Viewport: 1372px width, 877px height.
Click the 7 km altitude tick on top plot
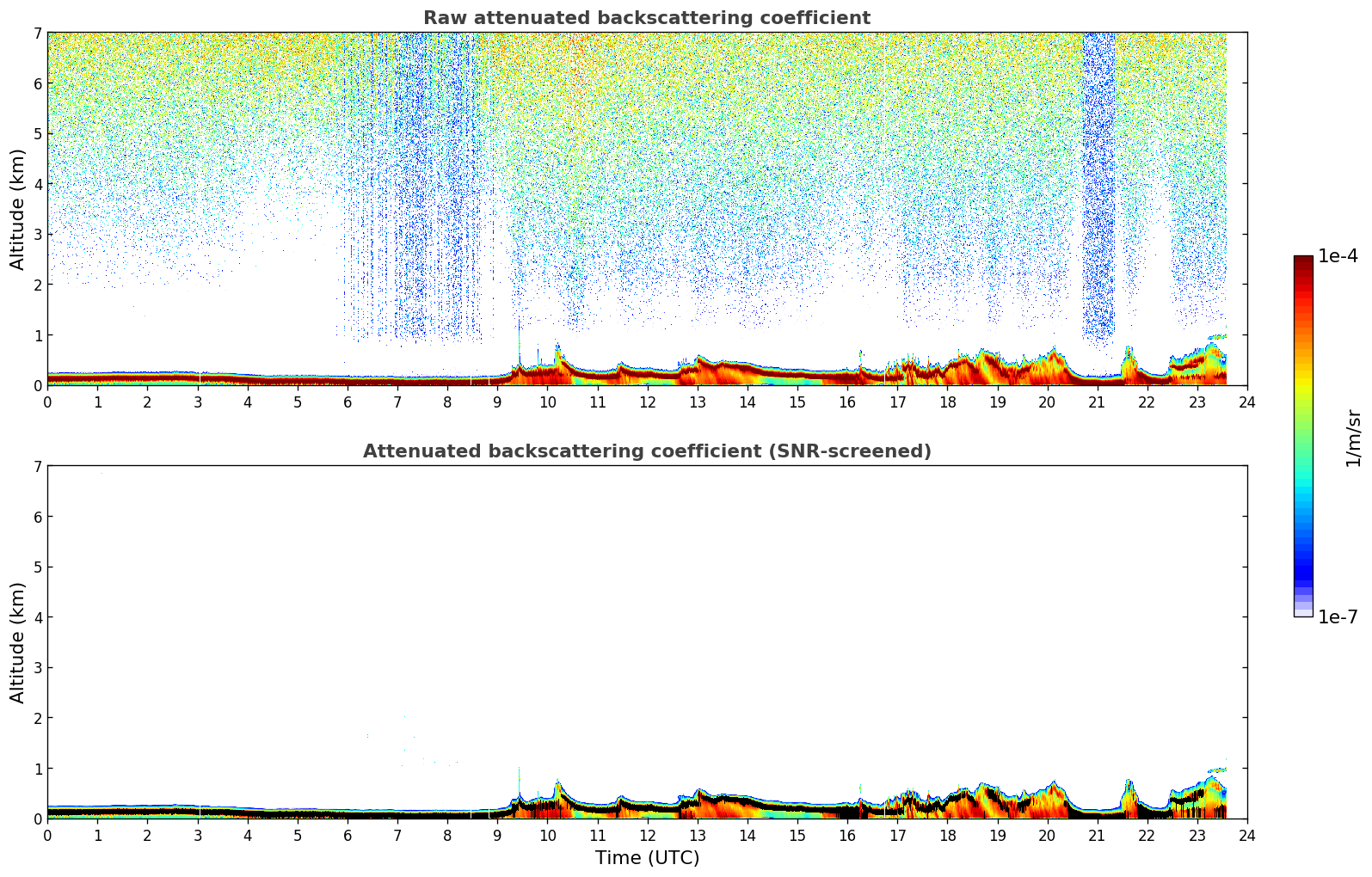click(37, 33)
